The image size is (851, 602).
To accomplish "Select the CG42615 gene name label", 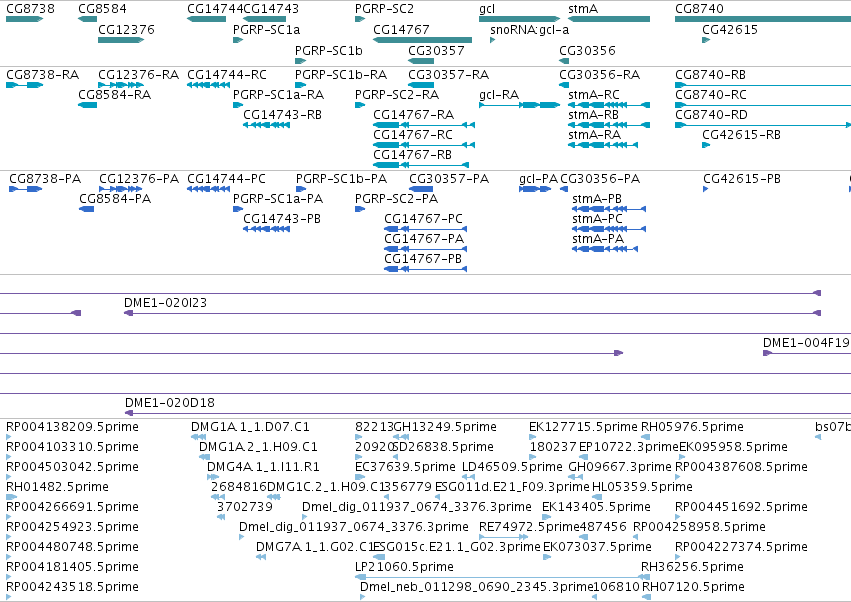I will 730,29.
